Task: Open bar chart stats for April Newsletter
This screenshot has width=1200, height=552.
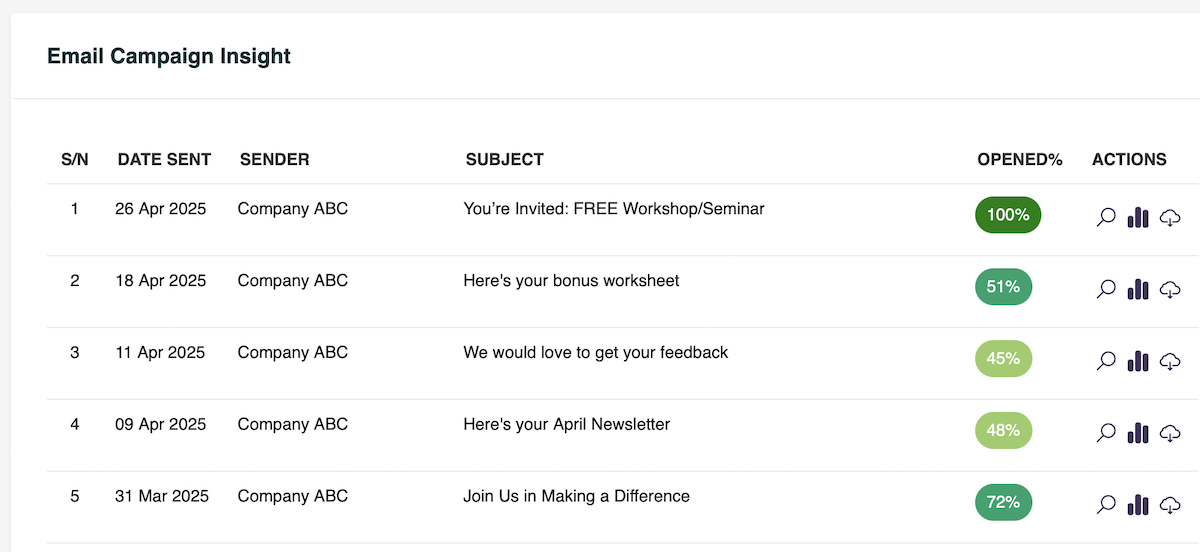Action: click(x=1138, y=433)
